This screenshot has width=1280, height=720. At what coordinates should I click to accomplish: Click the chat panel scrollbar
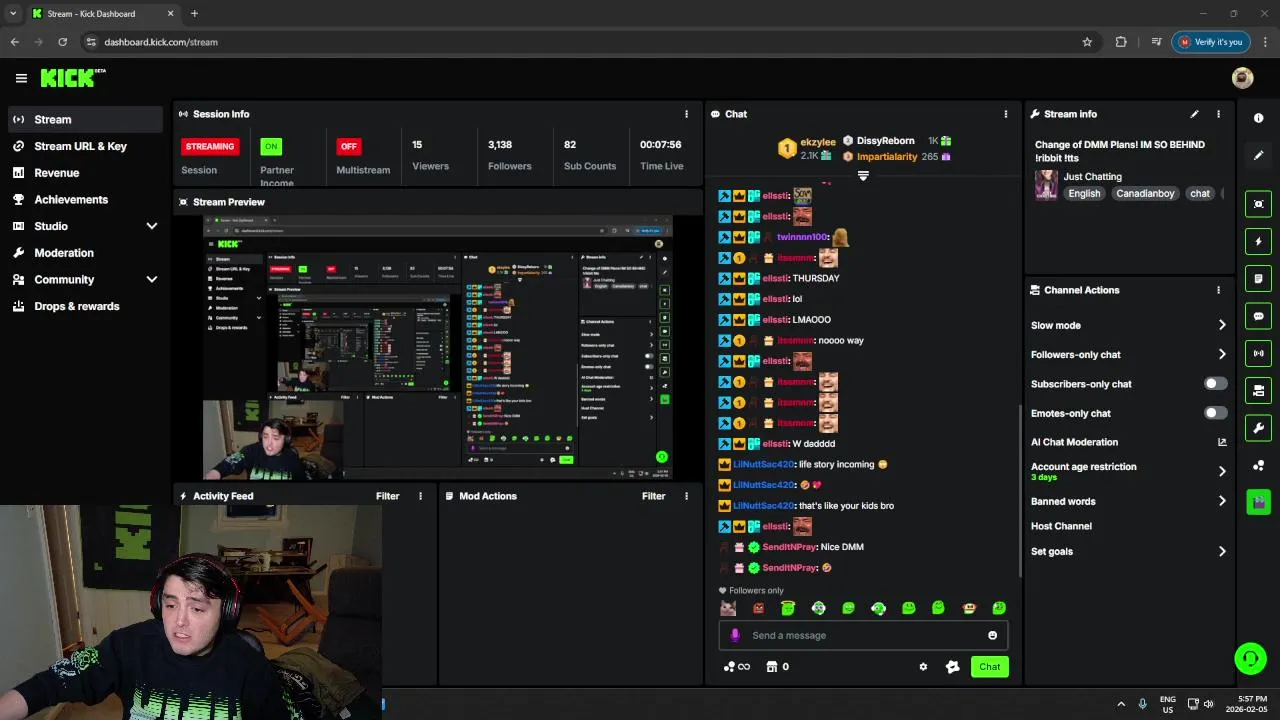(x=1020, y=490)
